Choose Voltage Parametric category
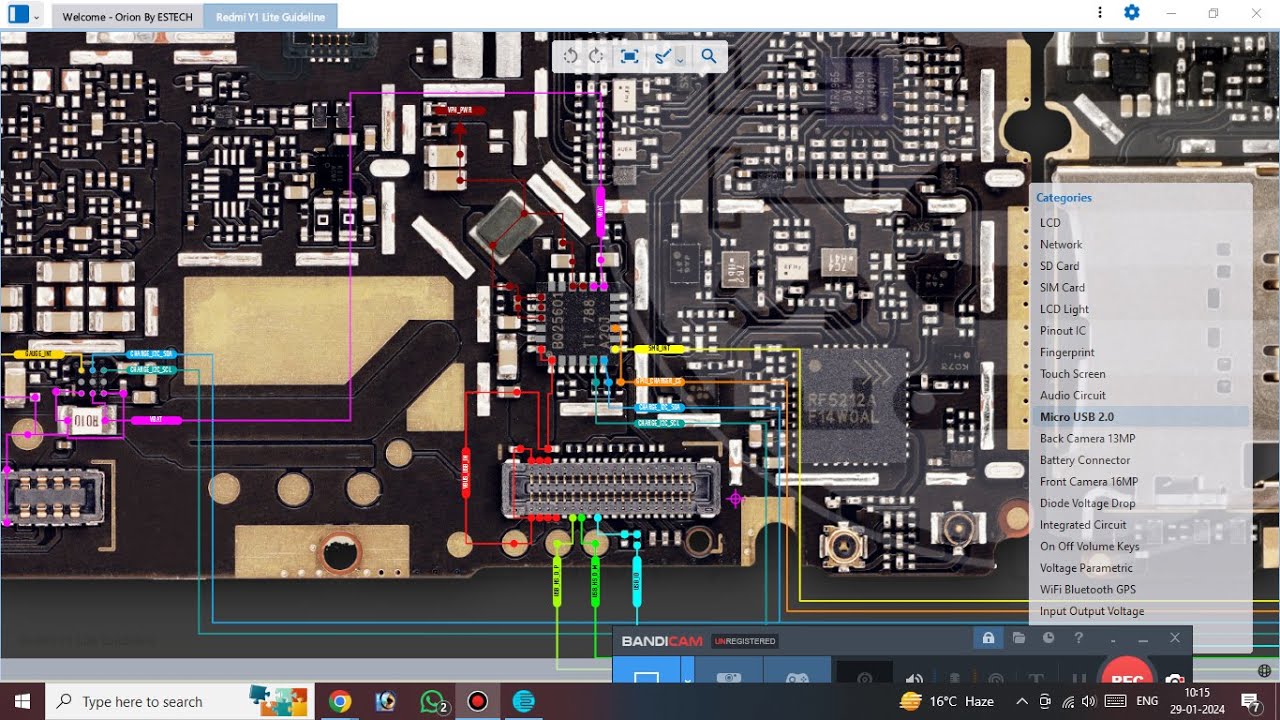1280x720 pixels. (x=1086, y=568)
